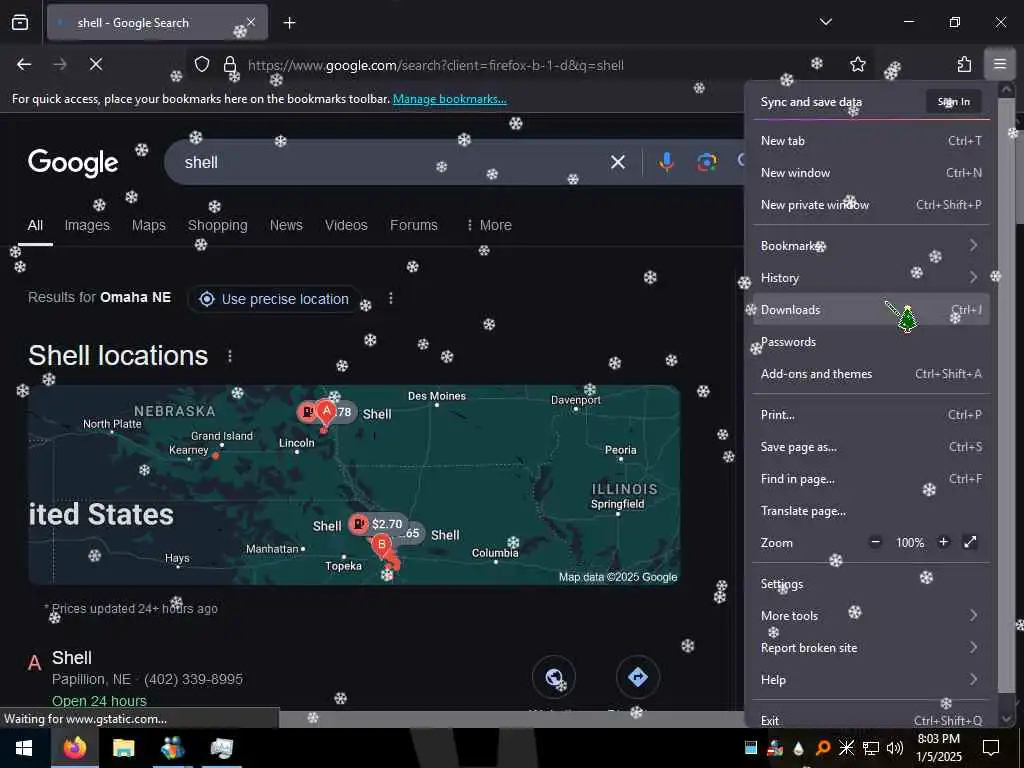Image resolution: width=1024 pixels, height=768 pixels.
Task: Stop loading the page
Action: 95,64
